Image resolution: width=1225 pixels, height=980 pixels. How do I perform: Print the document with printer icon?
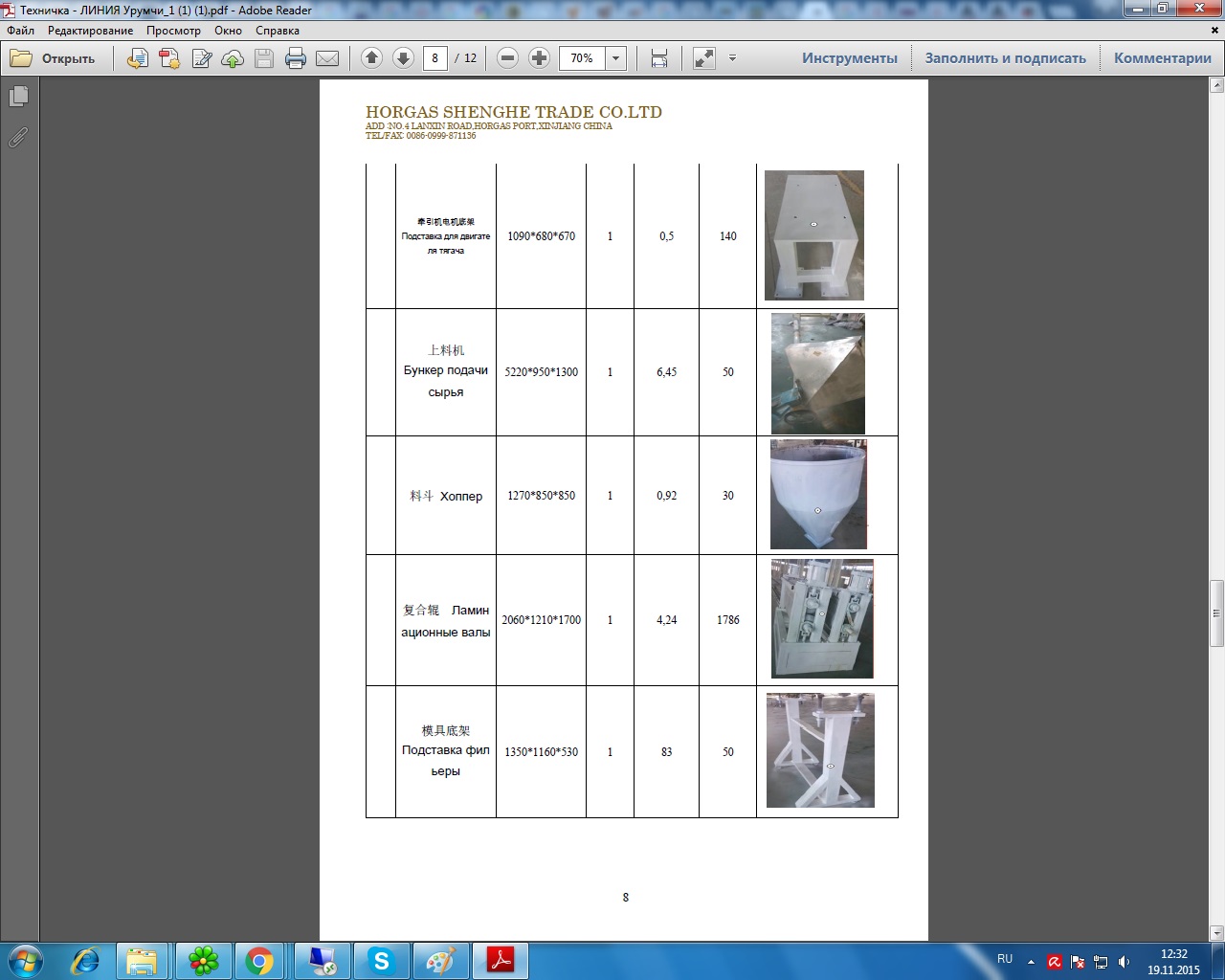click(x=296, y=58)
